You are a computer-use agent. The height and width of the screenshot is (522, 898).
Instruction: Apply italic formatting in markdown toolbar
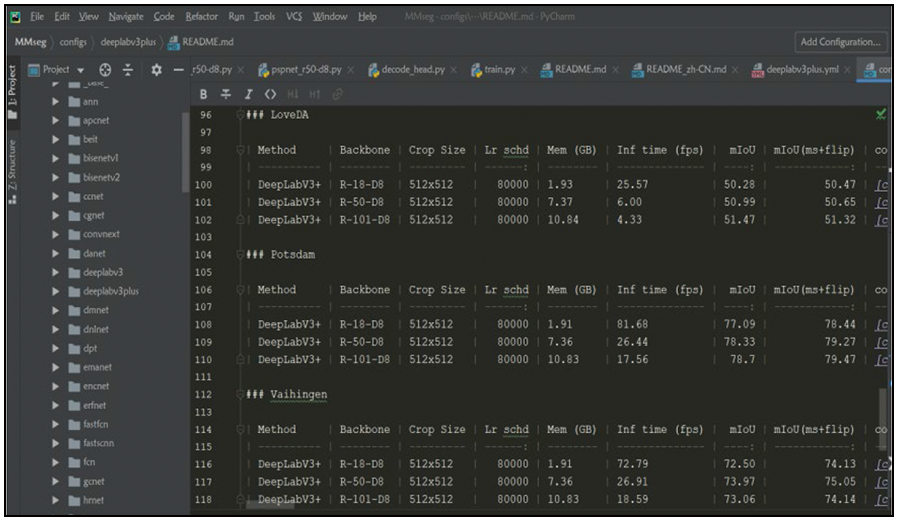point(247,94)
